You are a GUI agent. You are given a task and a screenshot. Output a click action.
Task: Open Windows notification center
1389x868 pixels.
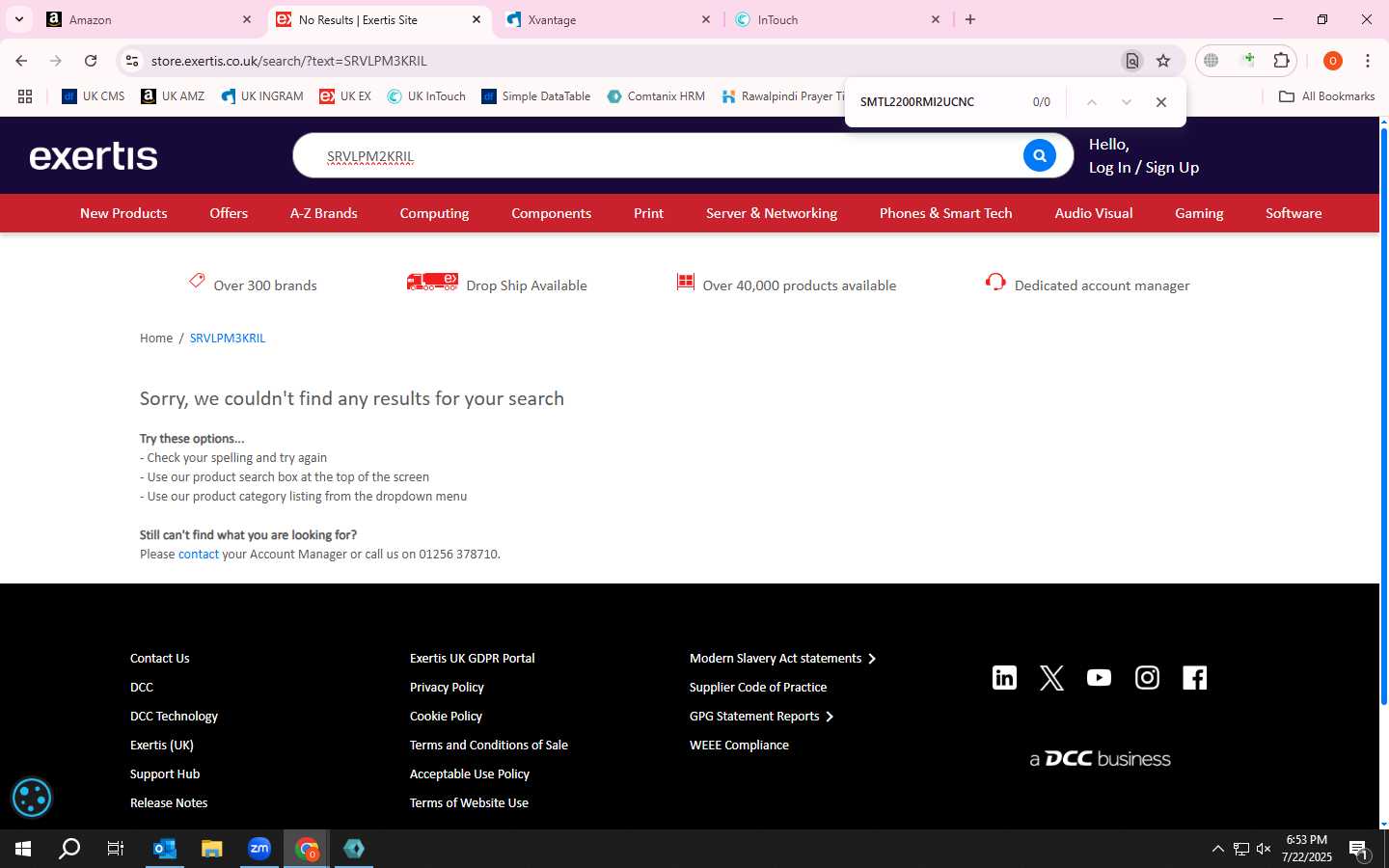(1358, 850)
